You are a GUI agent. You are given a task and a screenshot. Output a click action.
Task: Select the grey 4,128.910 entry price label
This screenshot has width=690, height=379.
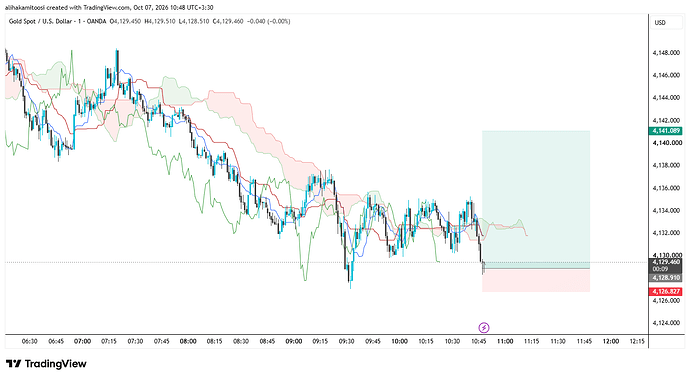666,278
